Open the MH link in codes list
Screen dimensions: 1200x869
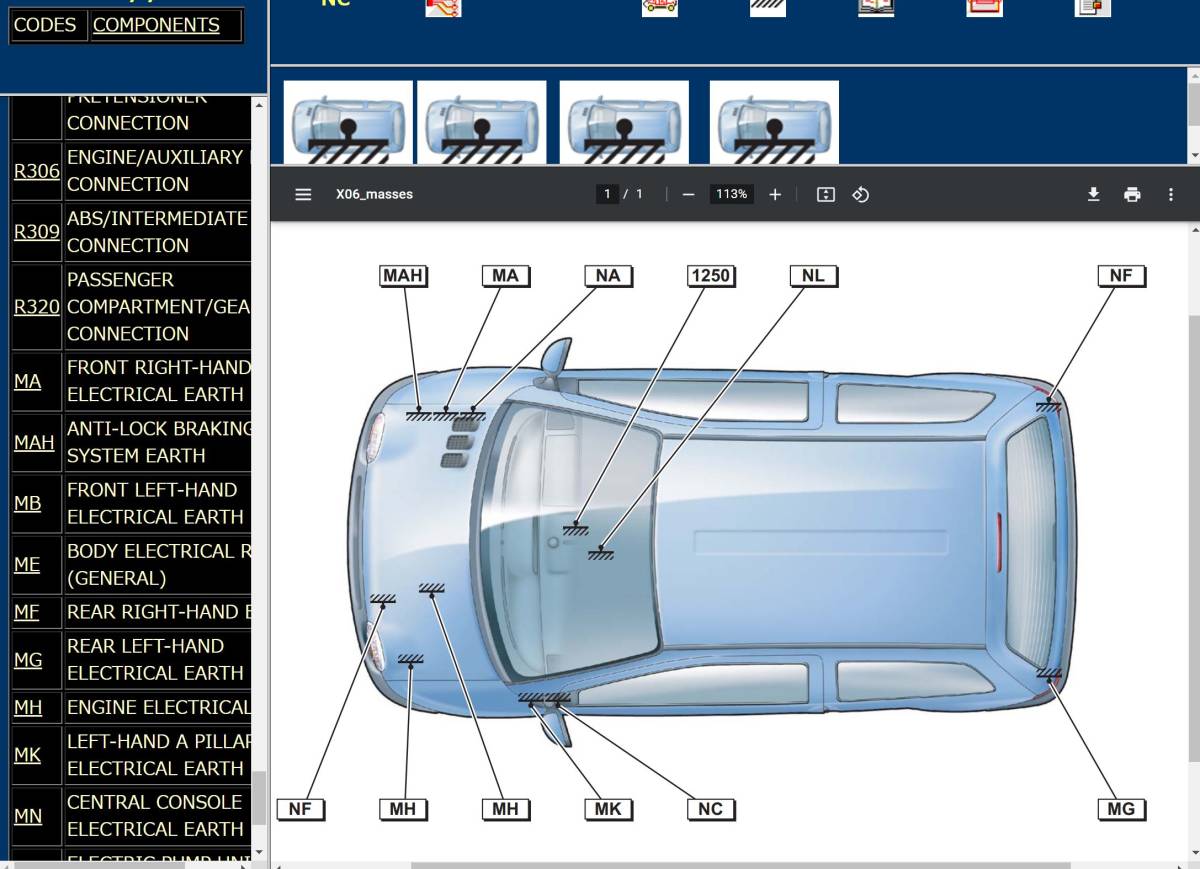(x=28, y=707)
